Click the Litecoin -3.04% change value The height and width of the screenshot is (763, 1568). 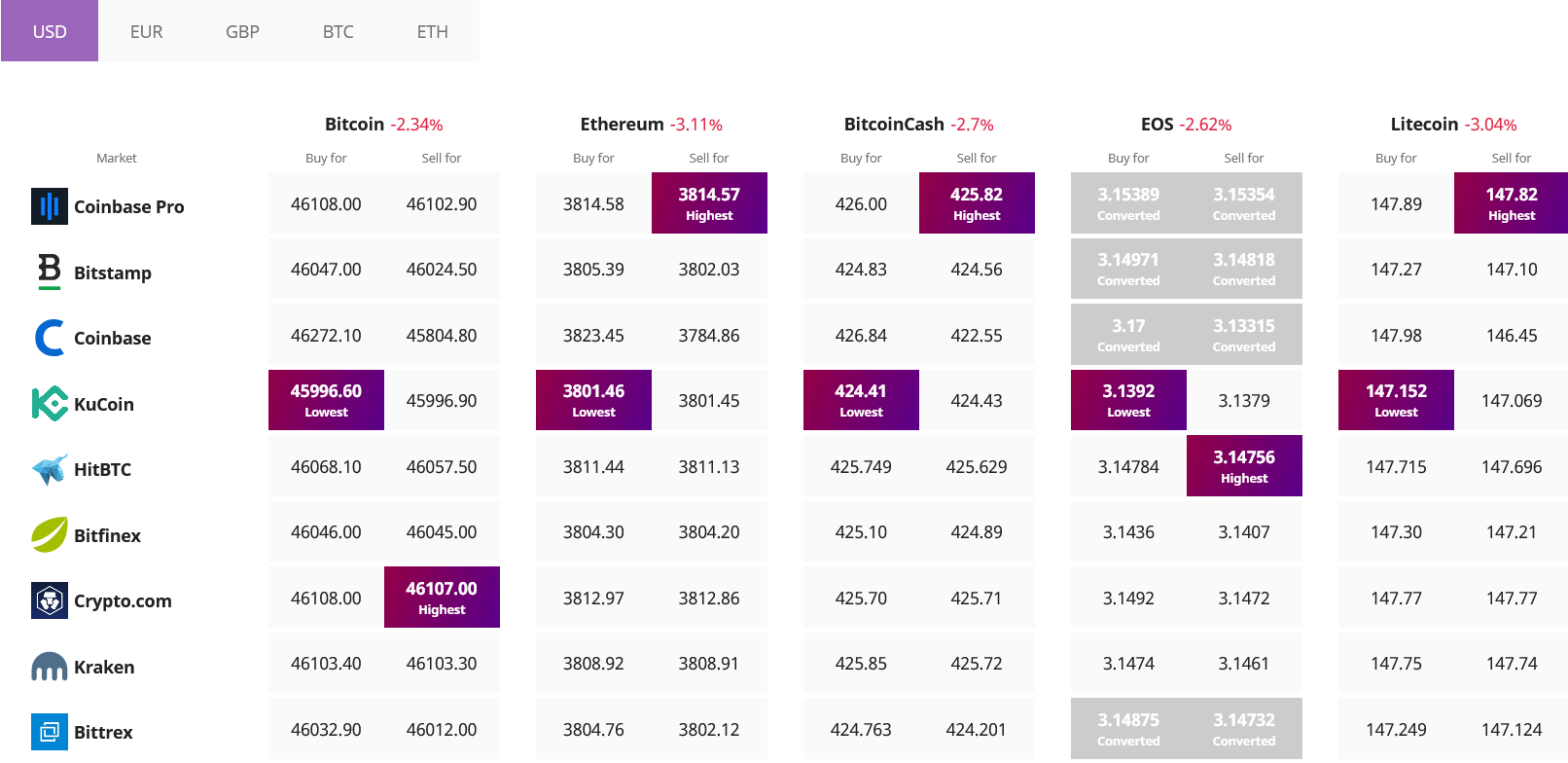coord(1491,125)
